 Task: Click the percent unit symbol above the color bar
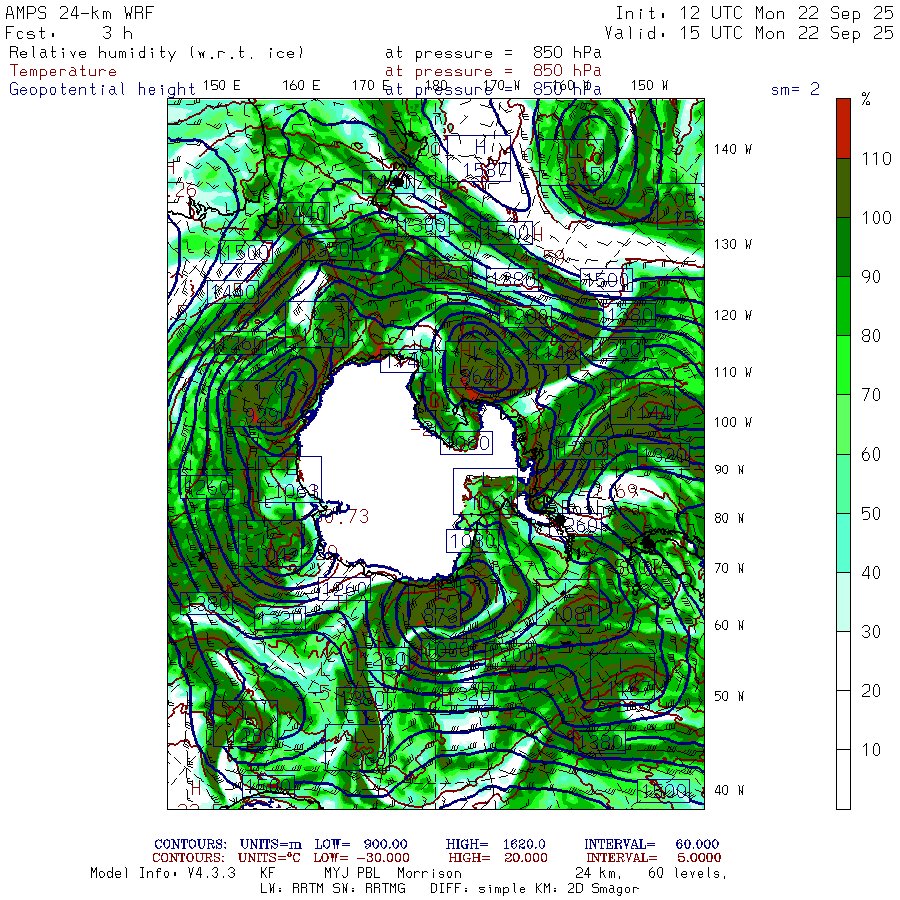pos(866,99)
